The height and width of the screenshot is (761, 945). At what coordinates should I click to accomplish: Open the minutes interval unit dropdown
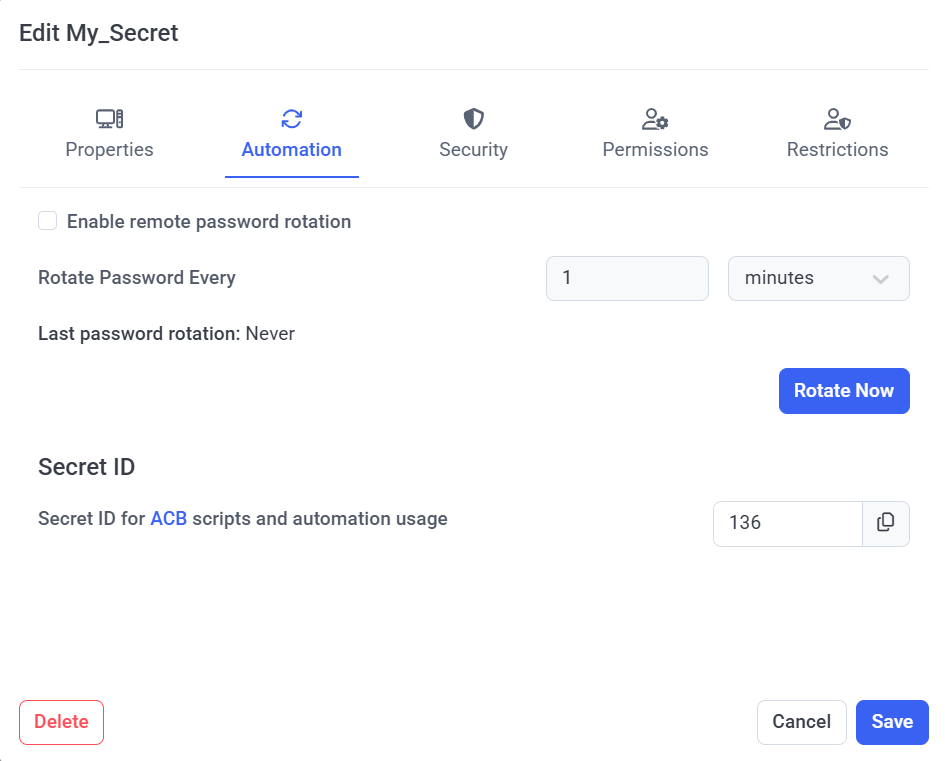pyautogui.click(x=818, y=279)
